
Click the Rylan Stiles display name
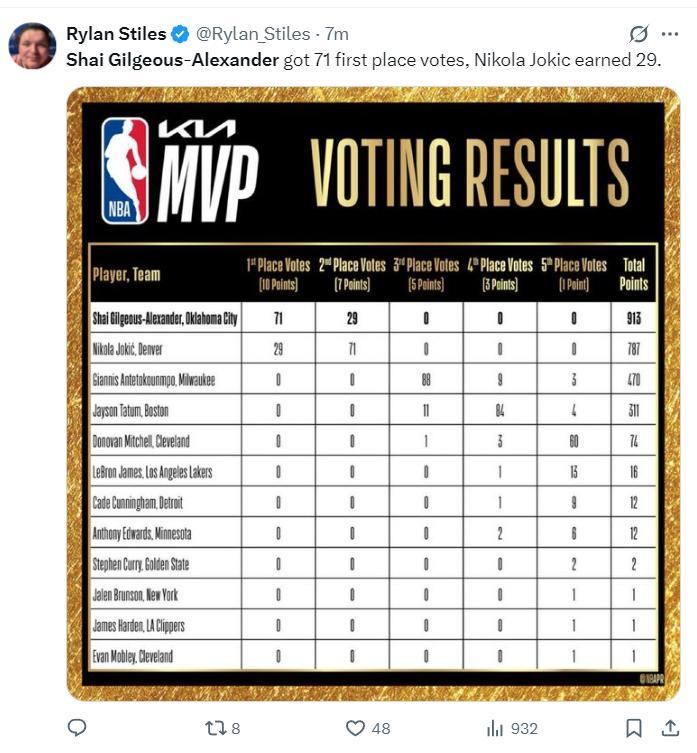(x=116, y=34)
